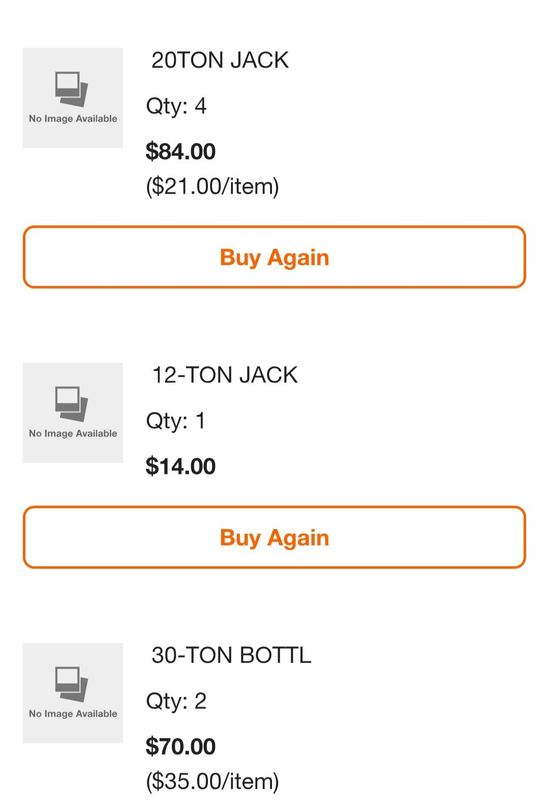Open the 20TON JACK product title

(x=220, y=60)
